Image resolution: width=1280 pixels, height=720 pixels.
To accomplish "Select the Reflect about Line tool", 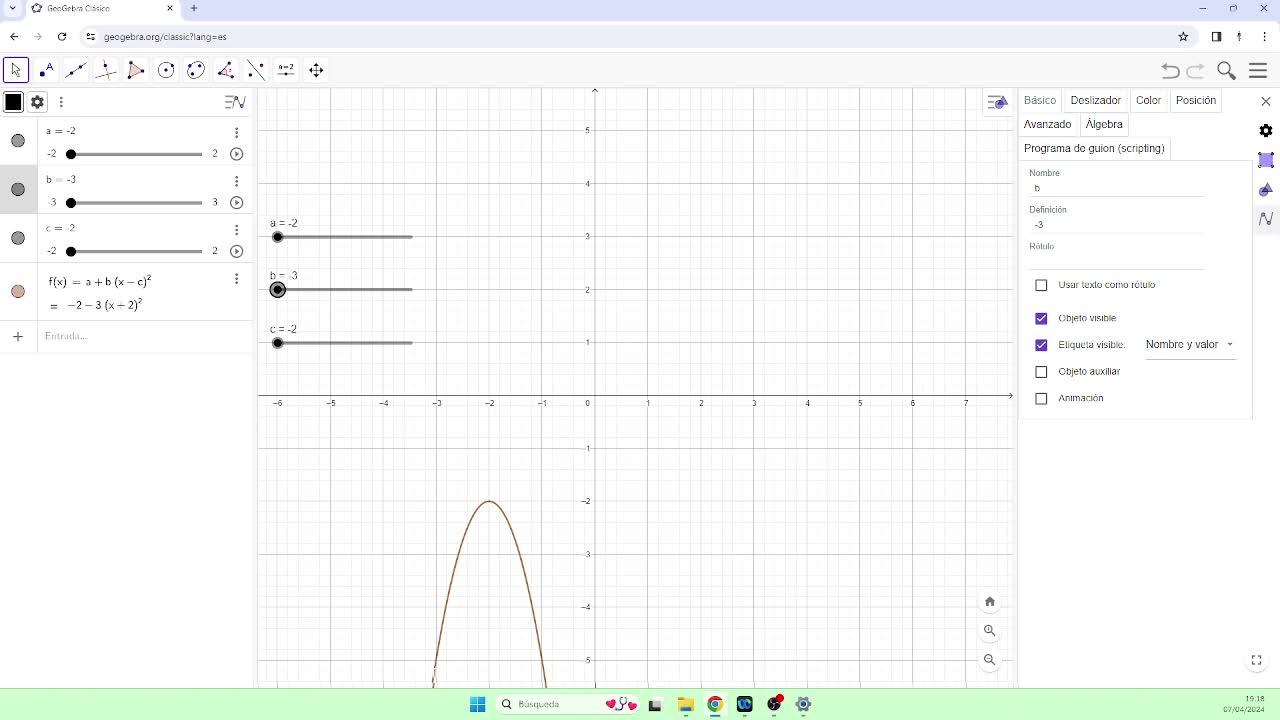I will pos(256,70).
